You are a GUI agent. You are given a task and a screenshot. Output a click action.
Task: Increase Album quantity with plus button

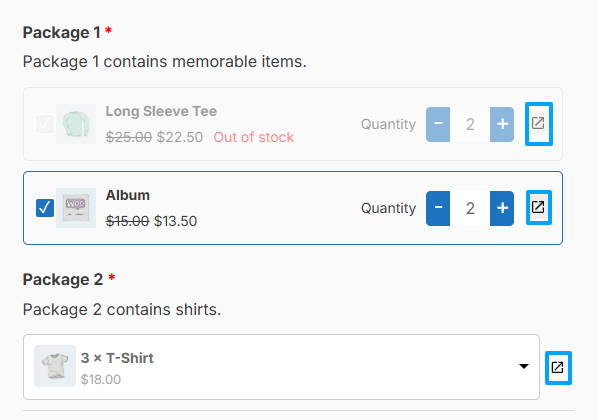[x=502, y=208]
